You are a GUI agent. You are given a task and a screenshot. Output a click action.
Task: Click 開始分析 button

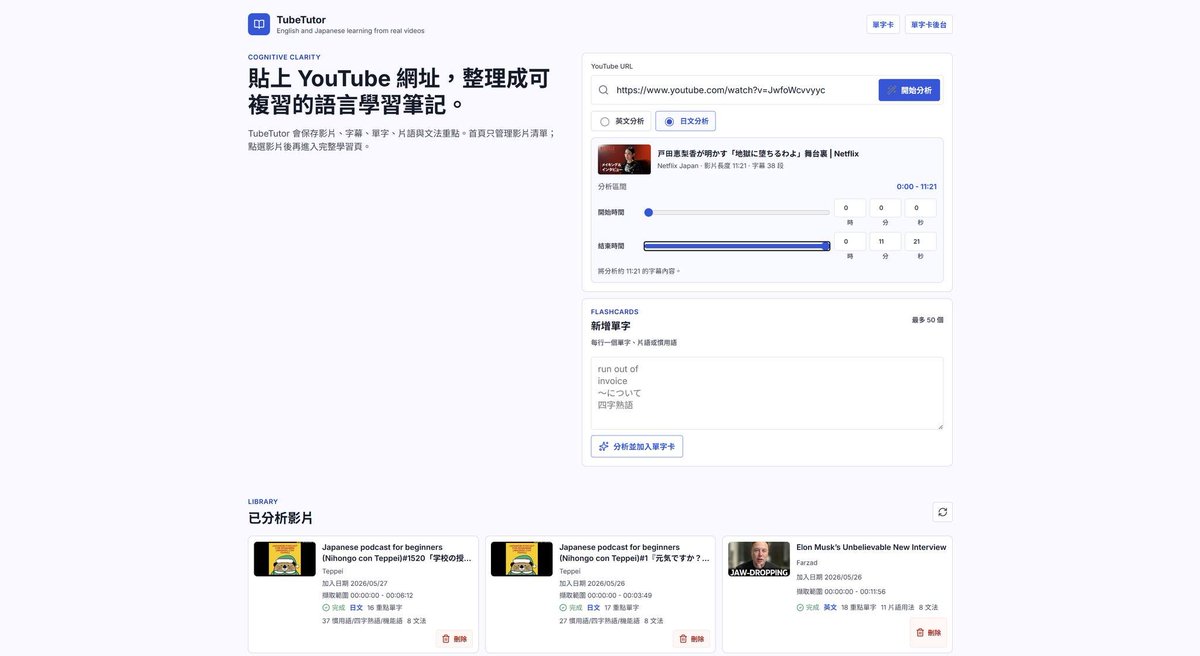point(909,90)
